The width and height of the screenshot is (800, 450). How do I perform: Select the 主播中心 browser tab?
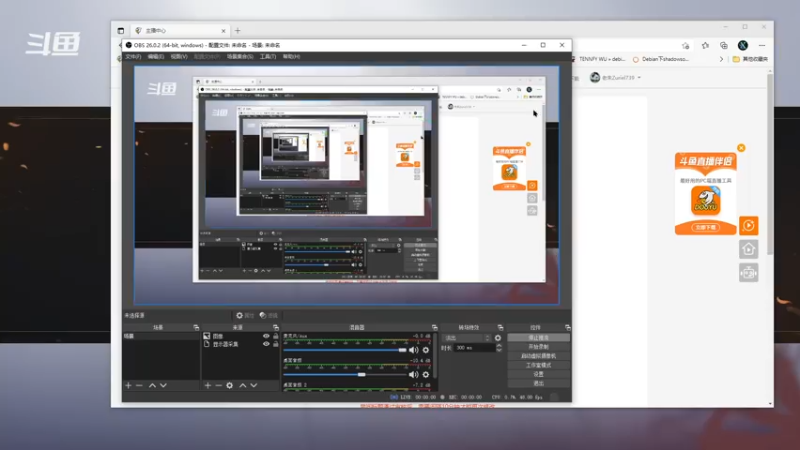coord(180,31)
